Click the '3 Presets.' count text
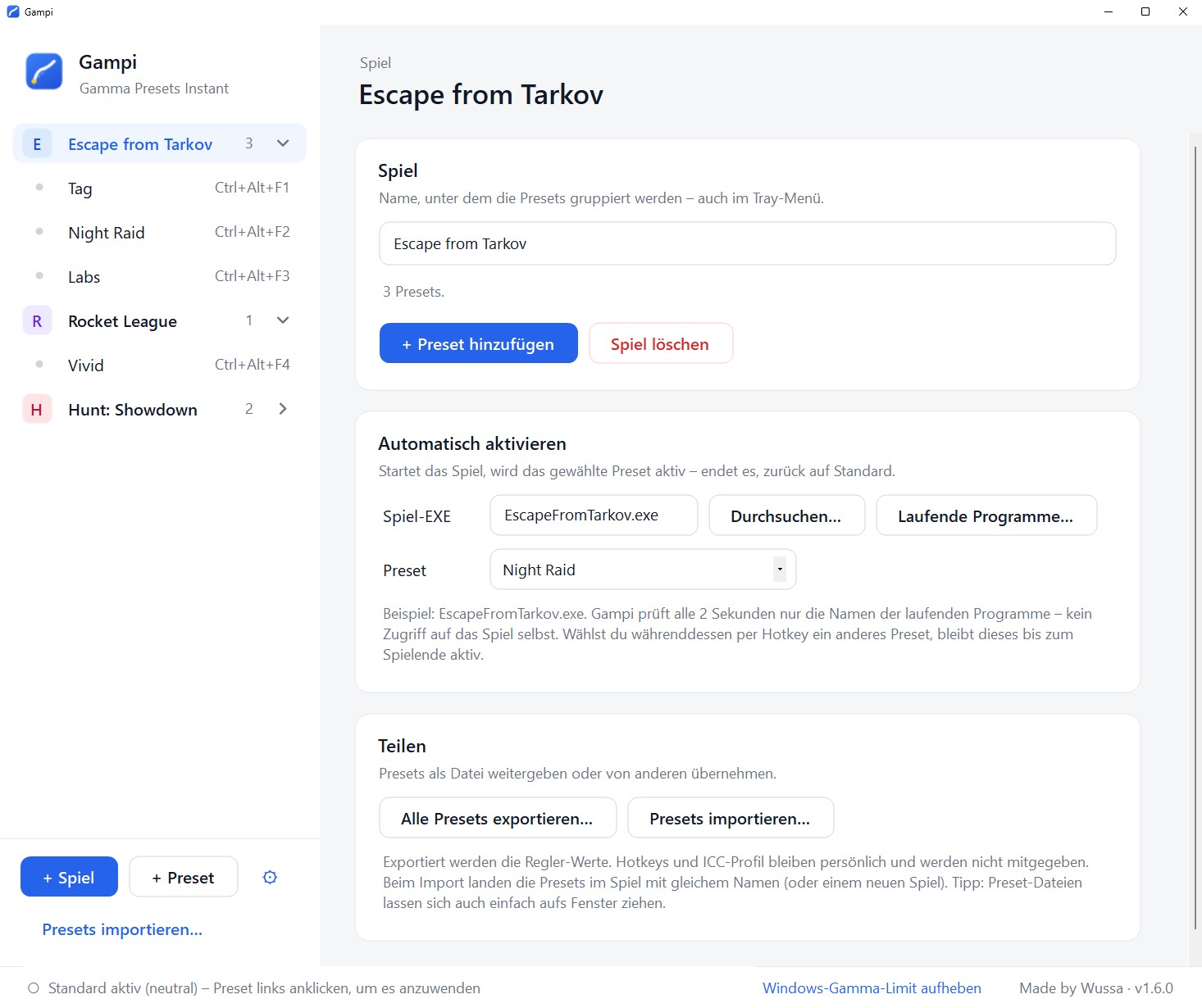 [x=413, y=292]
